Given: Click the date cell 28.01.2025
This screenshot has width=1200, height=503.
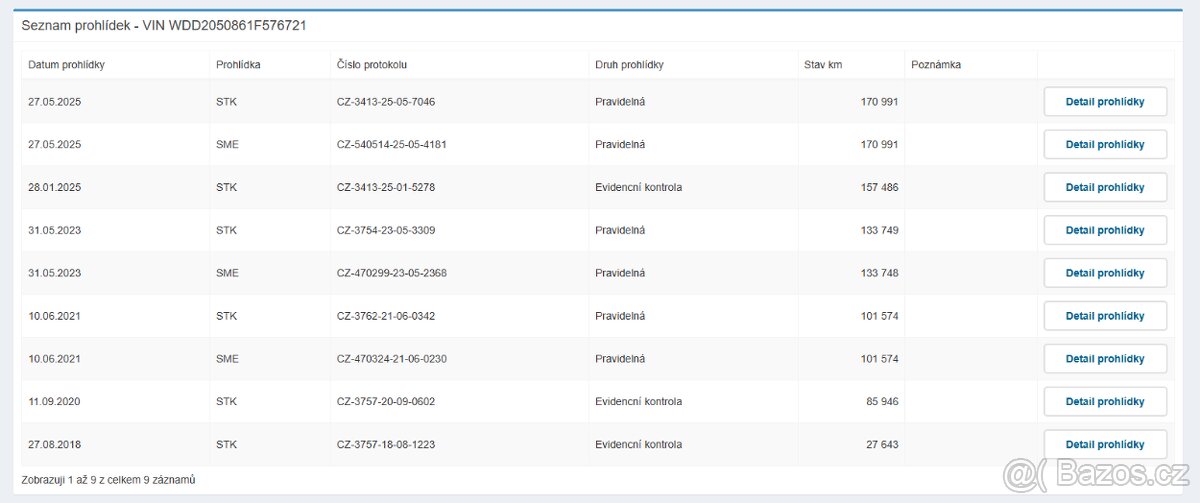Looking at the screenshot, I should tap(55, 187).
